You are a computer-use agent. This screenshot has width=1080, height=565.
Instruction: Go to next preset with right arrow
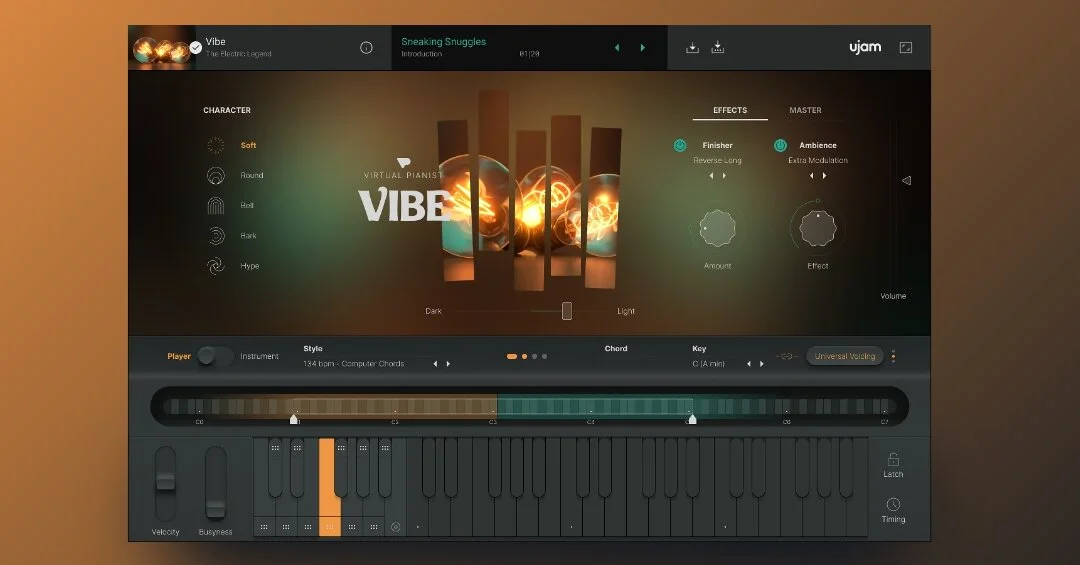643,48
